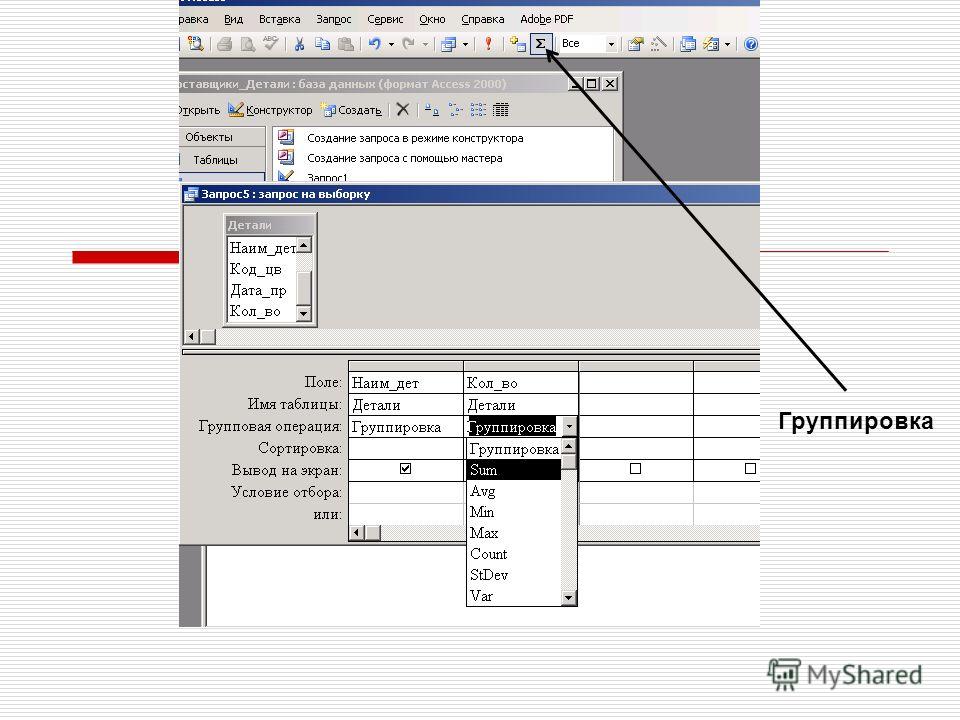This screenshot has height=720, width=960.
Task: Select Таблицы in the objects pane
Action: click(x=215, y=160)
